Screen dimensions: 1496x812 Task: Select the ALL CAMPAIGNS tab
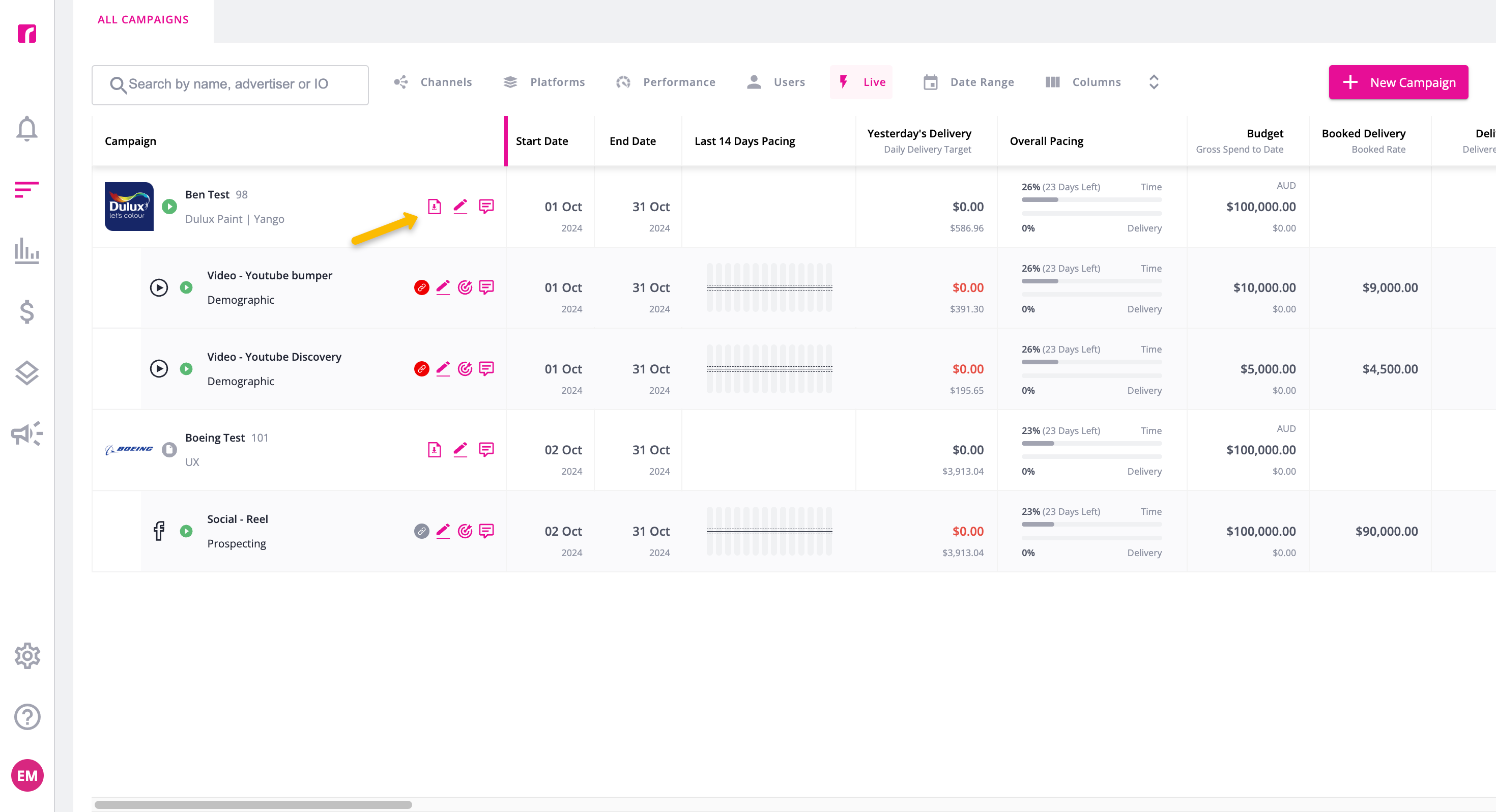pyautogui.click(x=143, y=20)
